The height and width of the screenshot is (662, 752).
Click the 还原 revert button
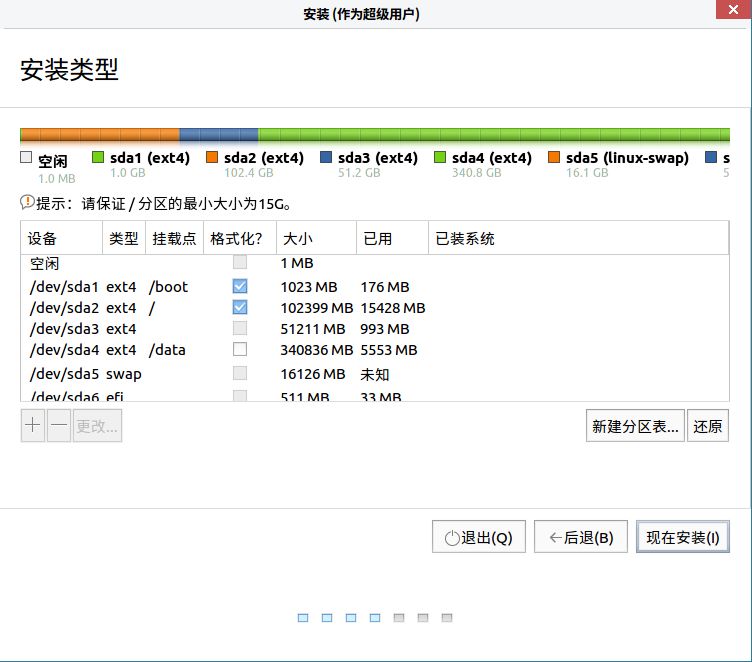coord(708,426)
